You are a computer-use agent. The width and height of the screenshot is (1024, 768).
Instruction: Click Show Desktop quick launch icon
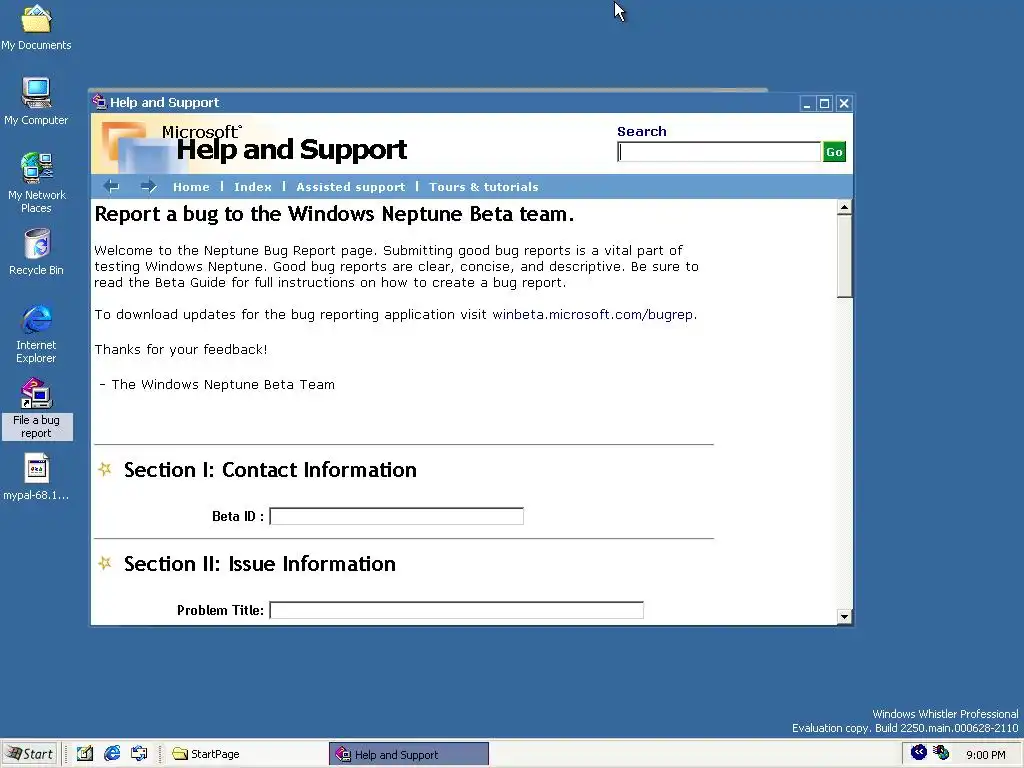point(85,754)
